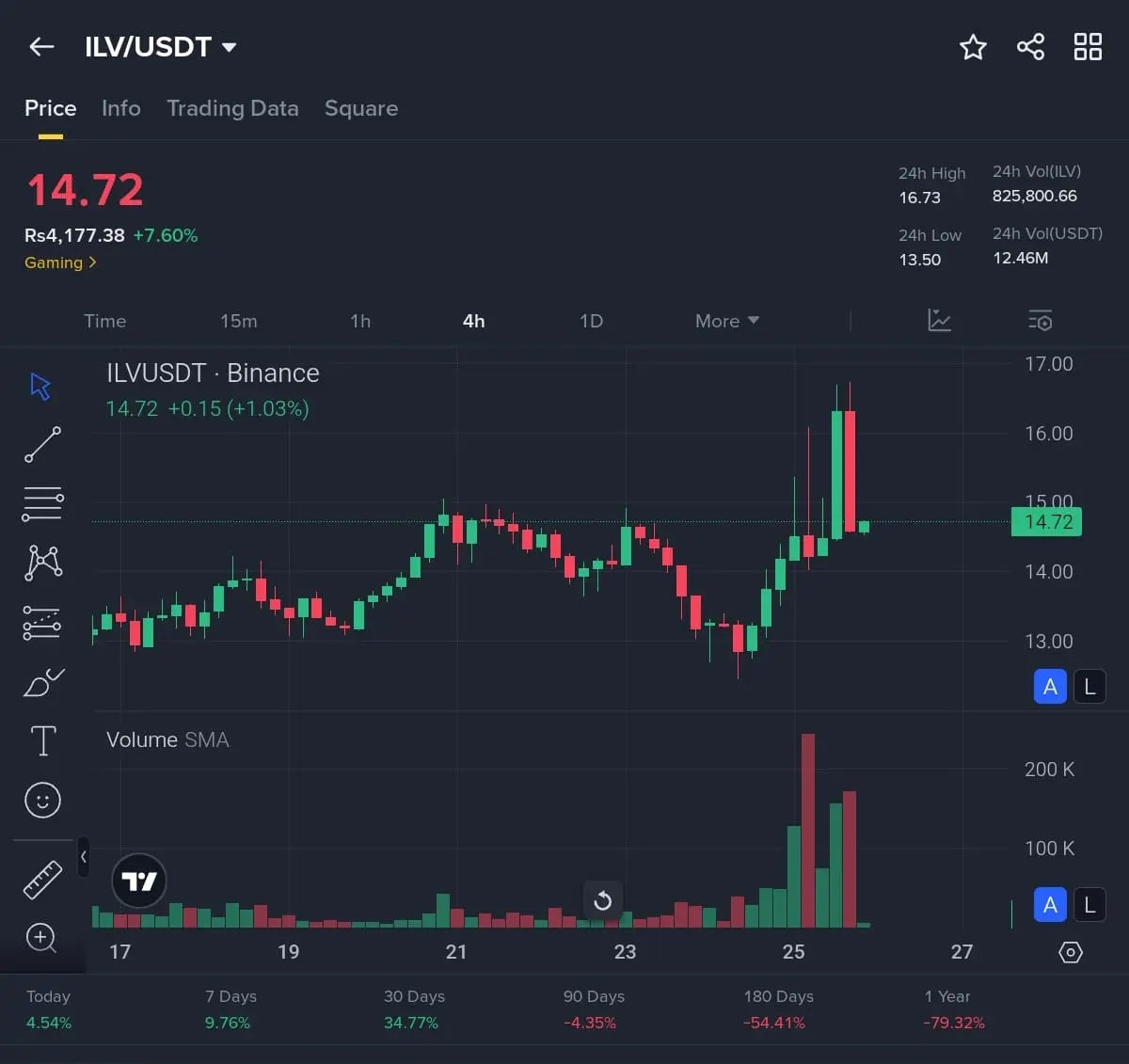Image resolution: width=1129 pixels, height=1064 pixels.
Task: Click the 180 Days -54.41% performance
Action: (x=778, y=1009)
